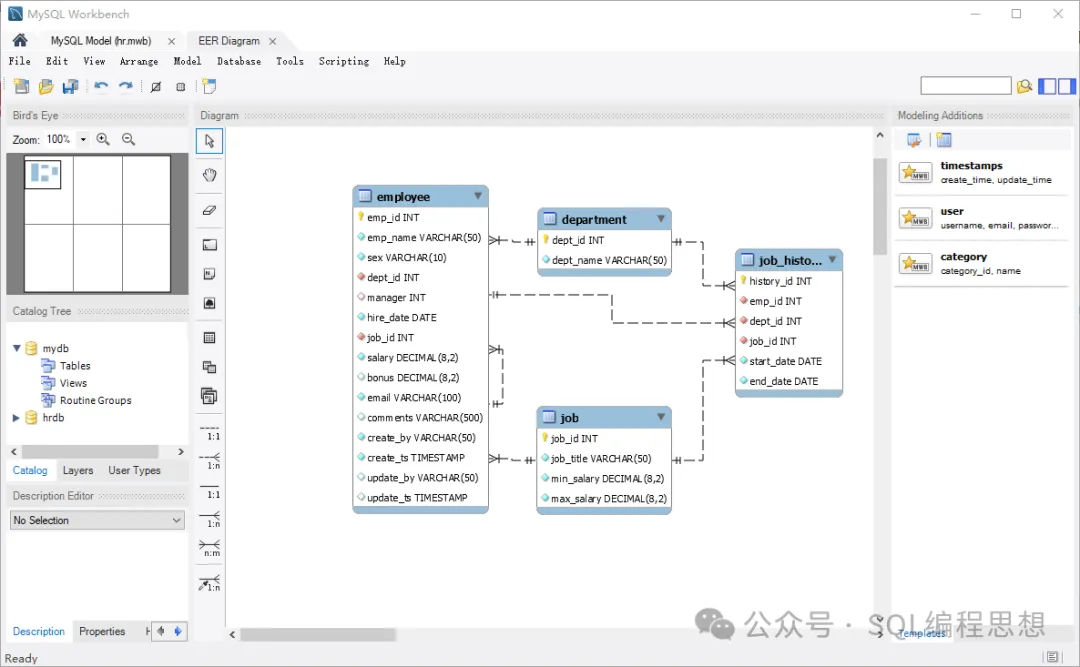Select the Eraser tool
1080x667 pixels.
coord(209,210)
